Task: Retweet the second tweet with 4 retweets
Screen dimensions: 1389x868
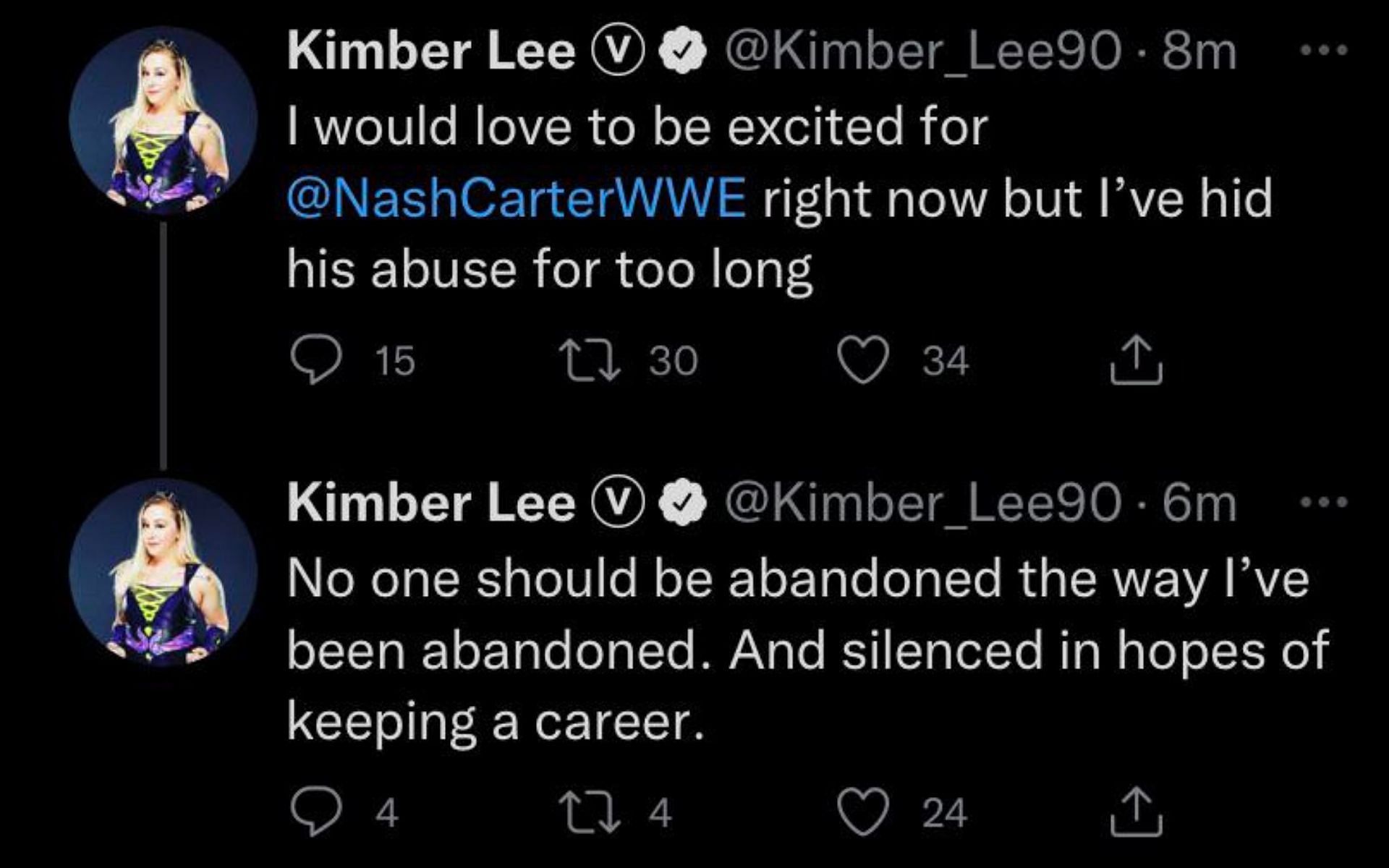Action: point(589,812)
